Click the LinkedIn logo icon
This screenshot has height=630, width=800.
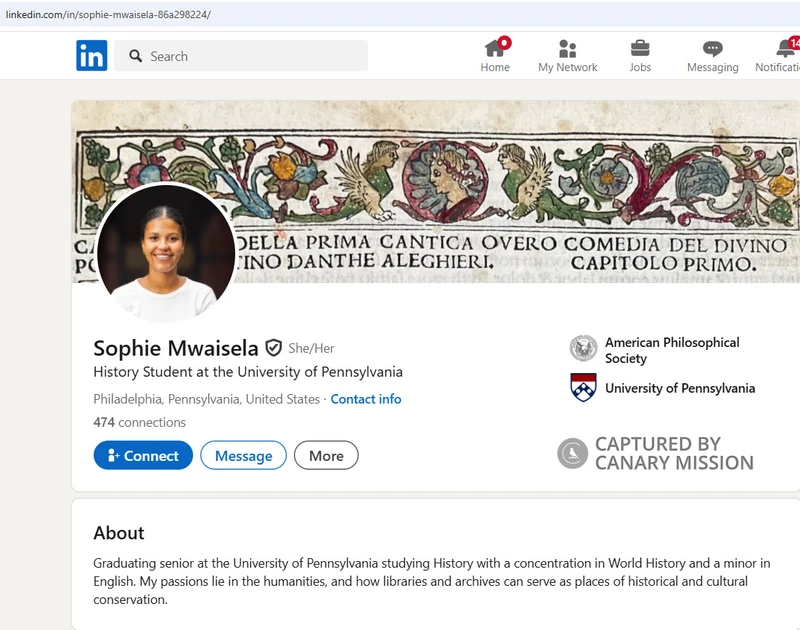pos(91,56)
